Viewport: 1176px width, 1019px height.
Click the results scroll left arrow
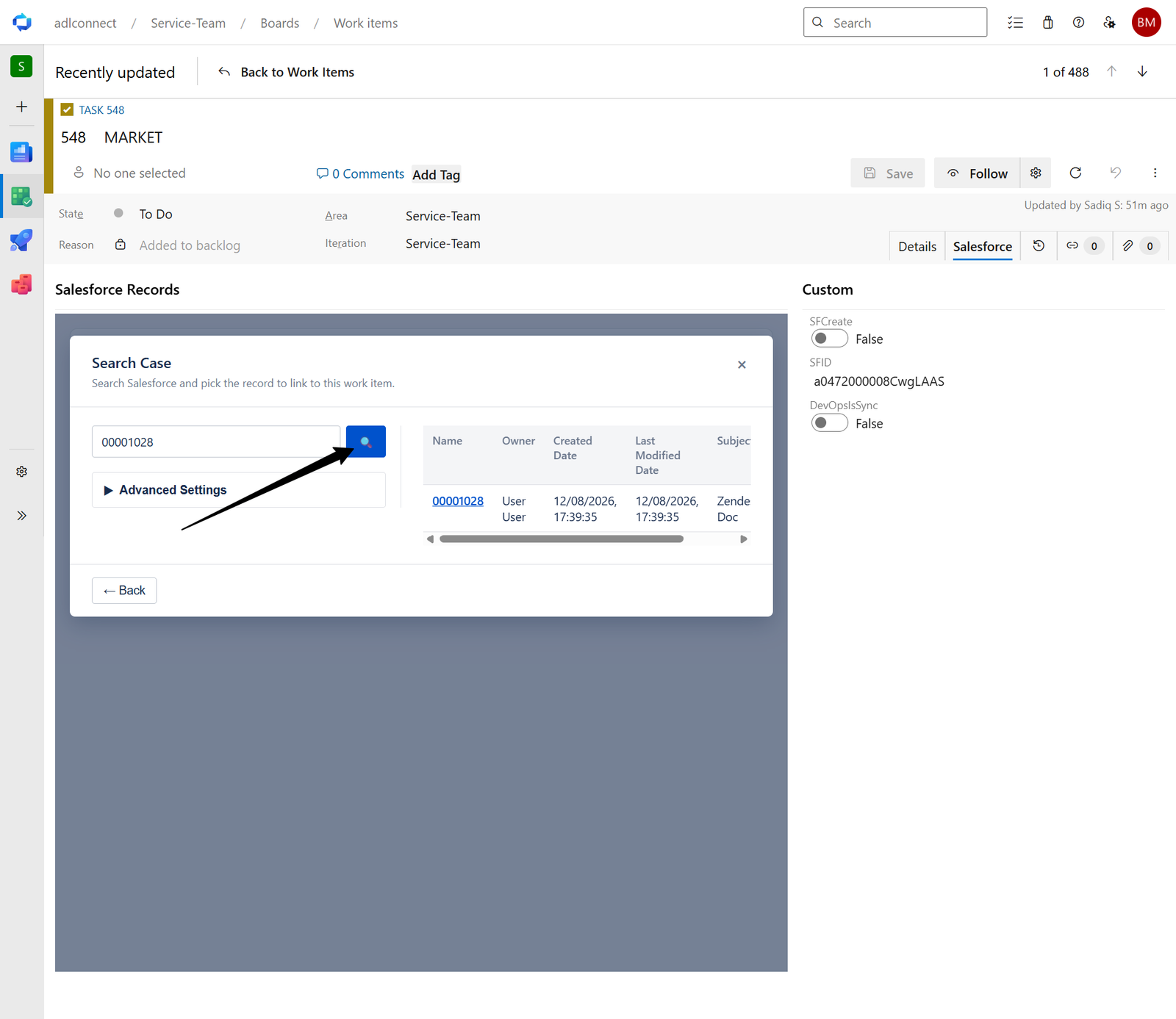coord(430,539)
